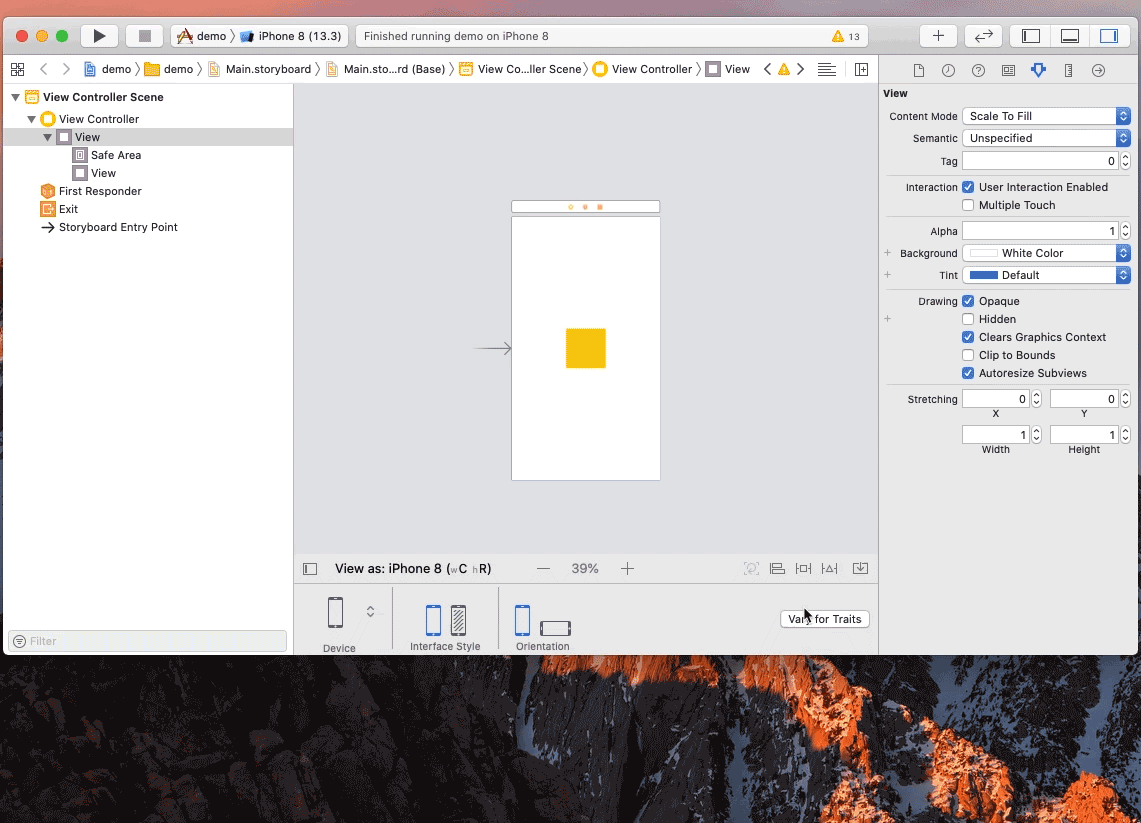Go back in editor history
The height and width of the screenshot is (823, 1141).
pyautogui.click(x=44, y=69)
